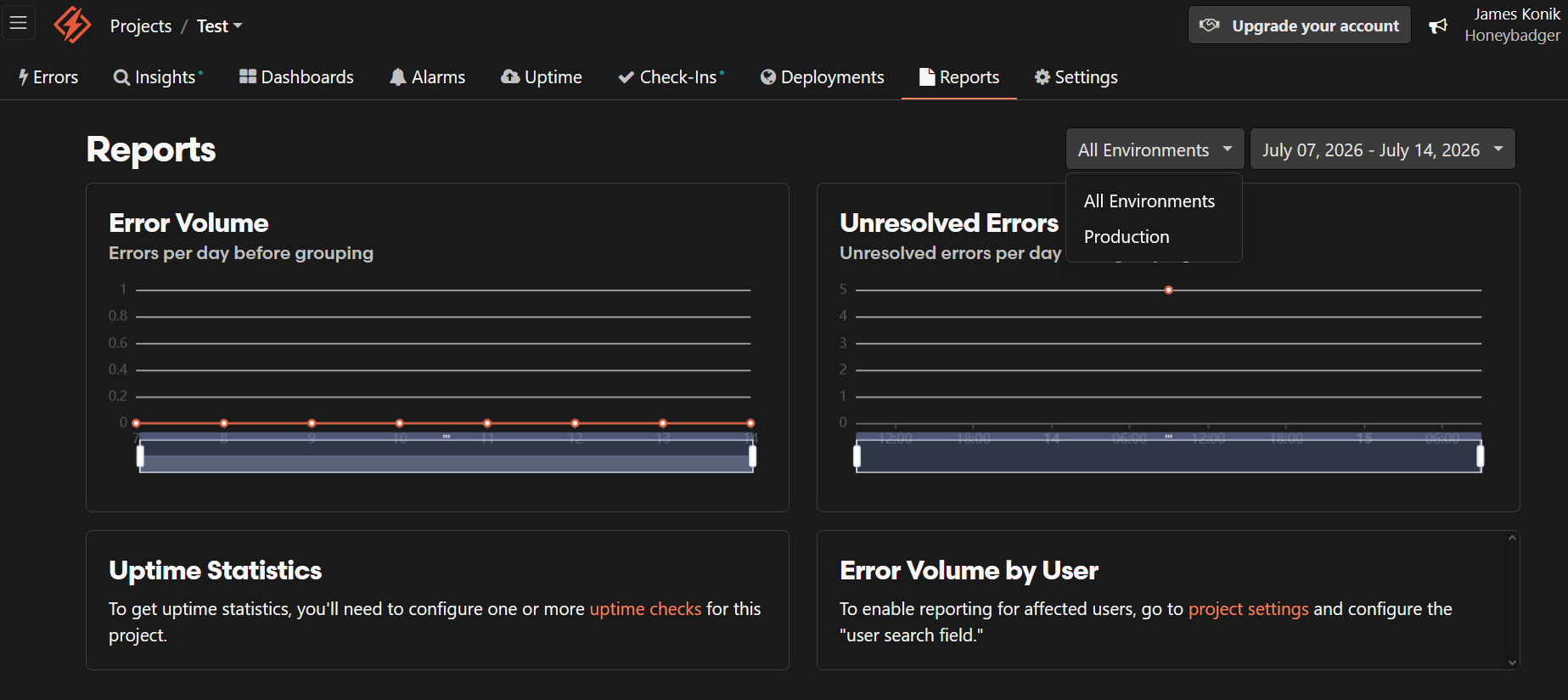Open the Test project dropdown
Image resolution: width=1568 pixels, height=700 pixels.
click(x=220, y=26)
